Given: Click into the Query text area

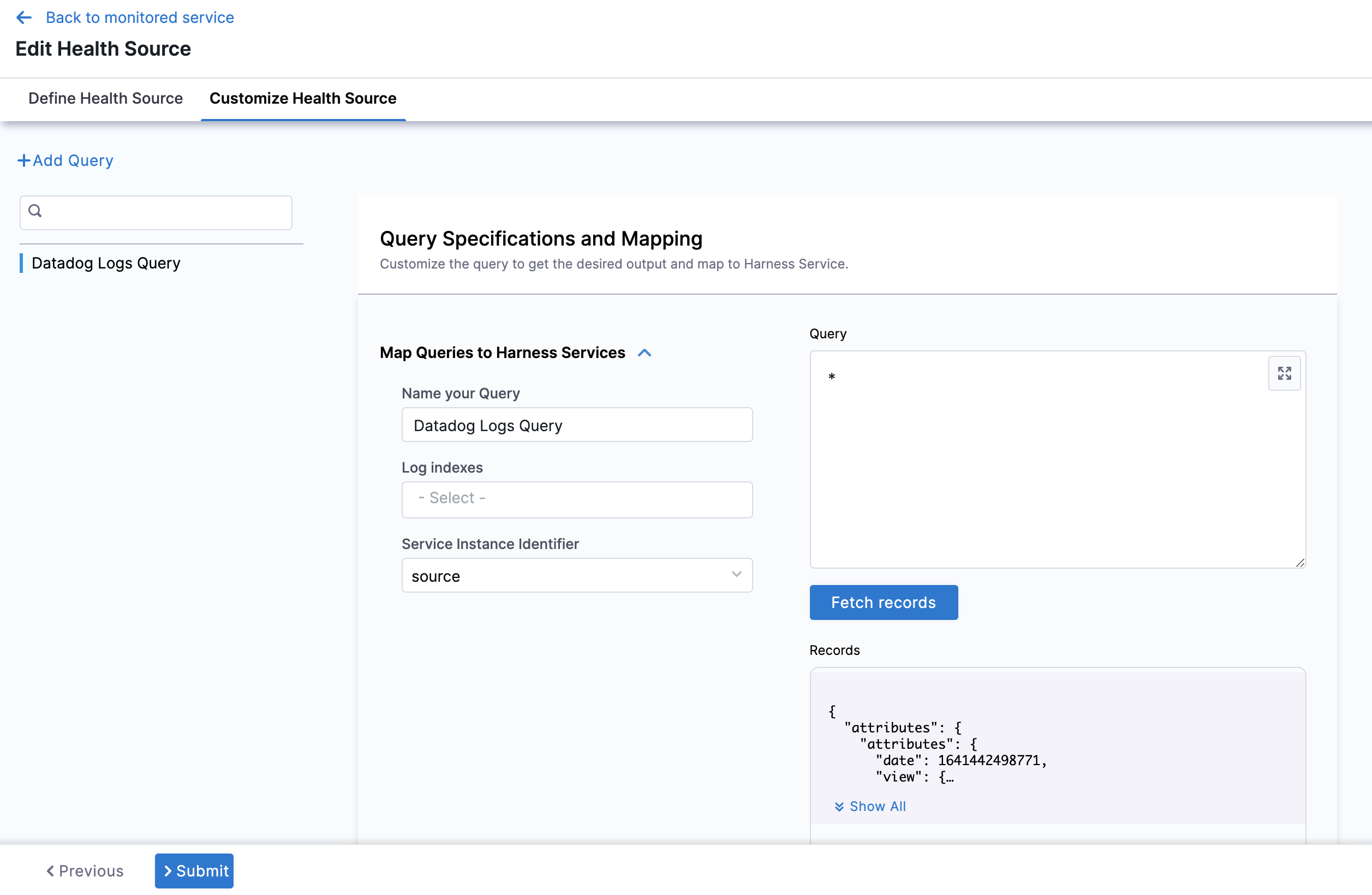Looking at the screenshot, I should pos(1037,461).
